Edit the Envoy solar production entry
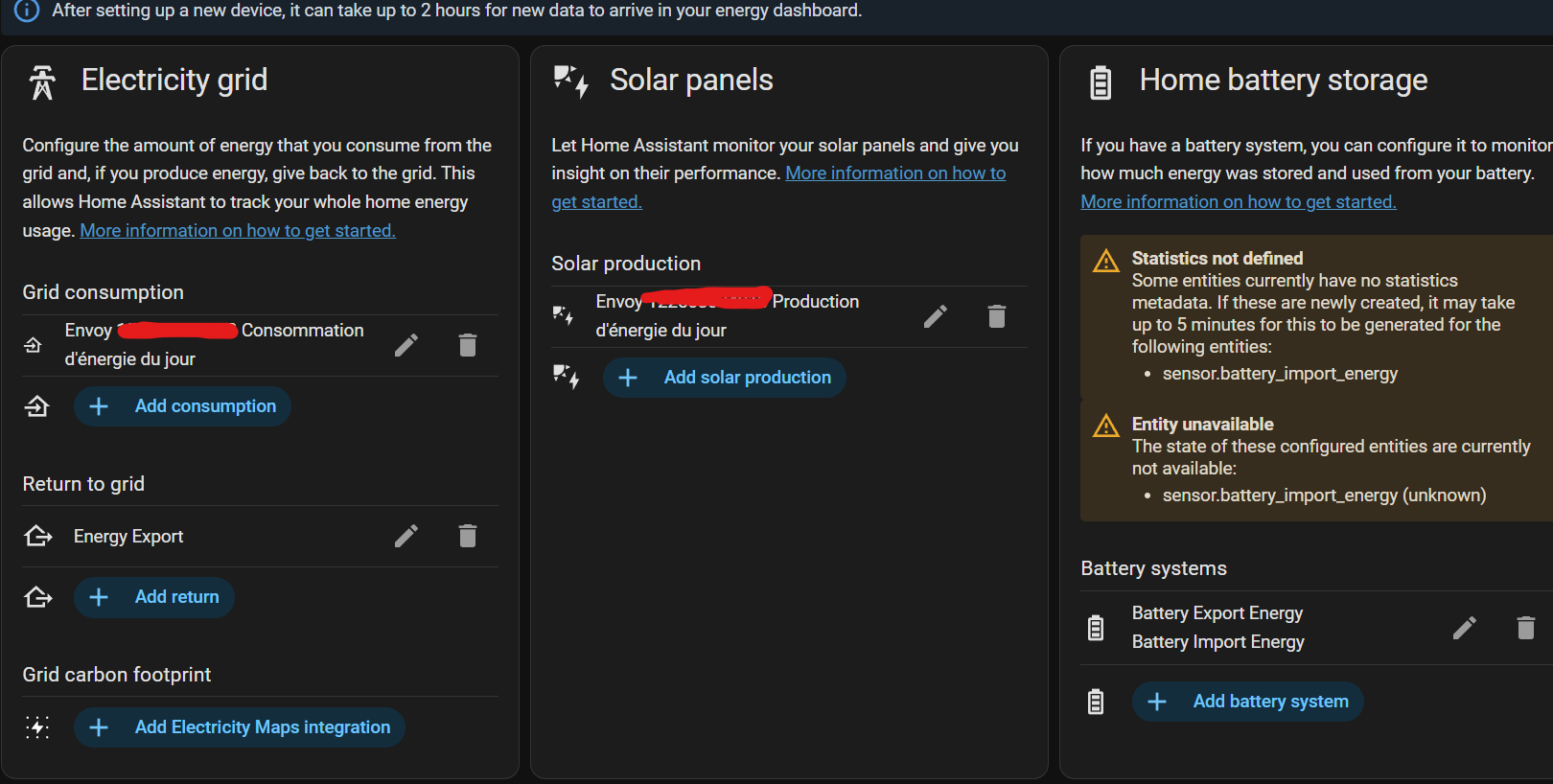Screen dimensions: 1553x784 tap(936, 316)
